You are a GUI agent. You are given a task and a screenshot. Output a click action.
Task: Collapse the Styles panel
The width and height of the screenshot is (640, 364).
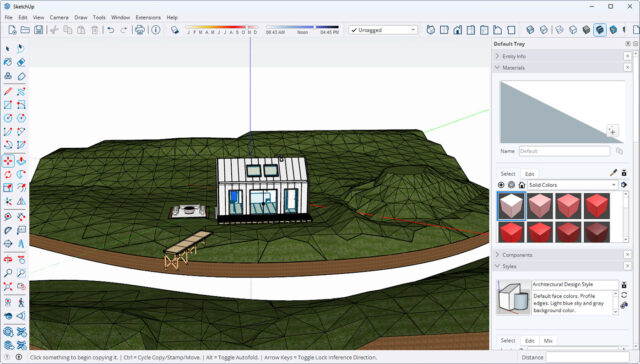[x=498, y=266]
